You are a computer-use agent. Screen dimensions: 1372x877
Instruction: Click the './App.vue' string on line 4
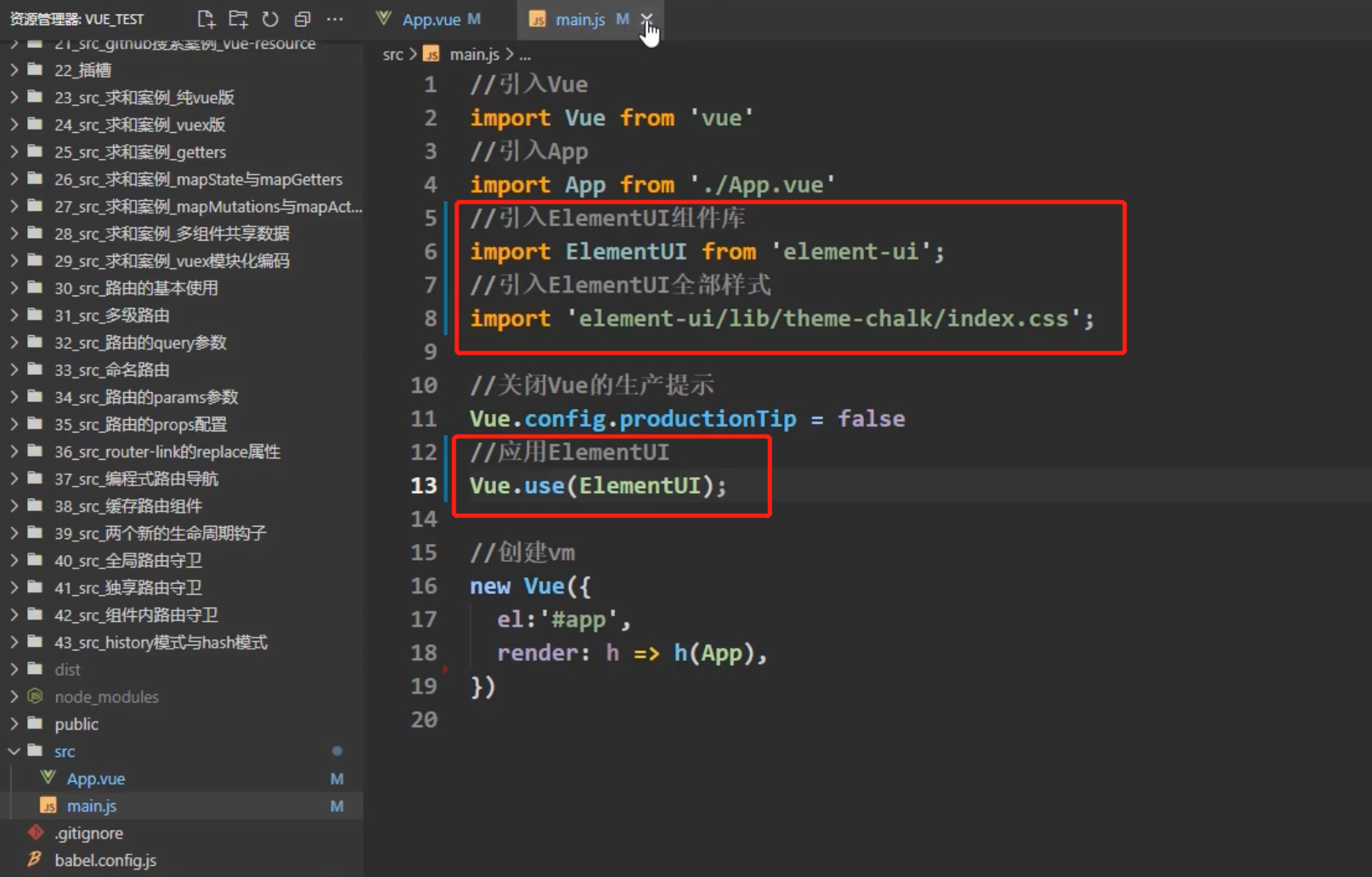point(762,184)
